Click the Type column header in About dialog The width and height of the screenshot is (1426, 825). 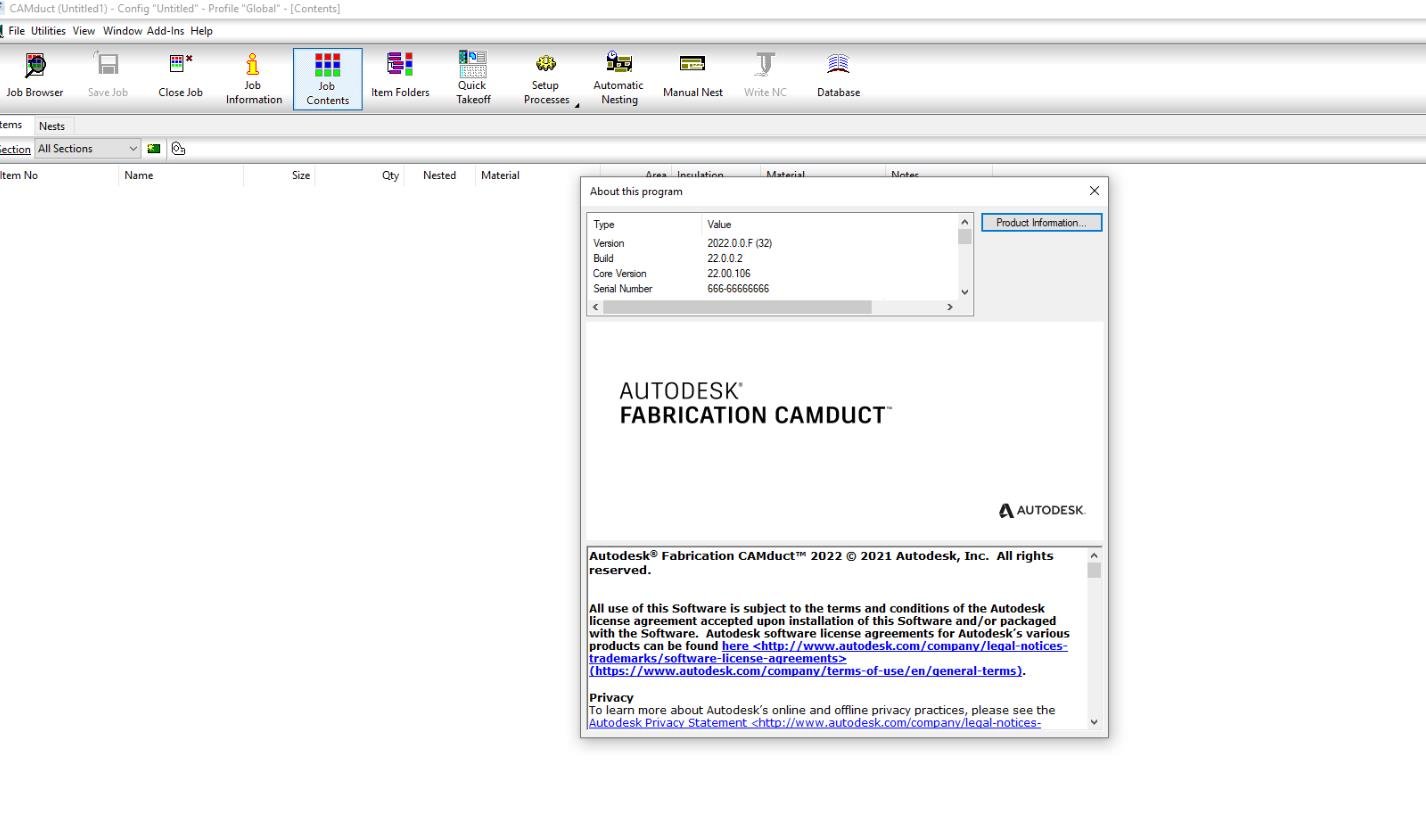[x=644, y=224]
